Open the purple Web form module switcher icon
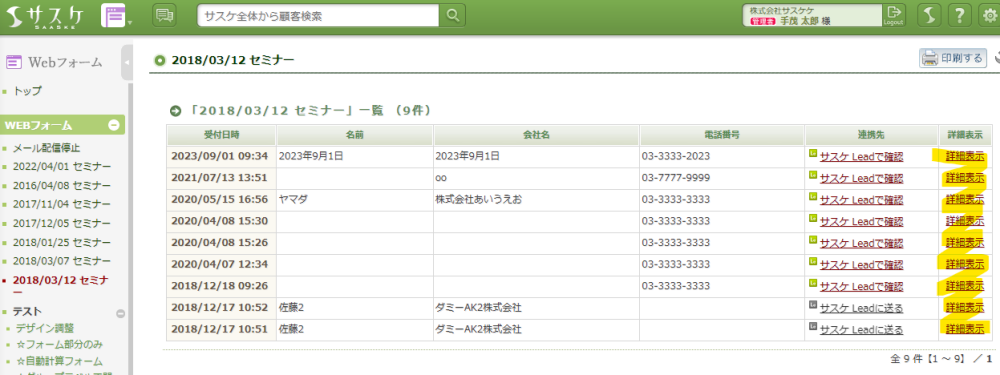The height and width of the screenshot is (375, 1000). 114,16
